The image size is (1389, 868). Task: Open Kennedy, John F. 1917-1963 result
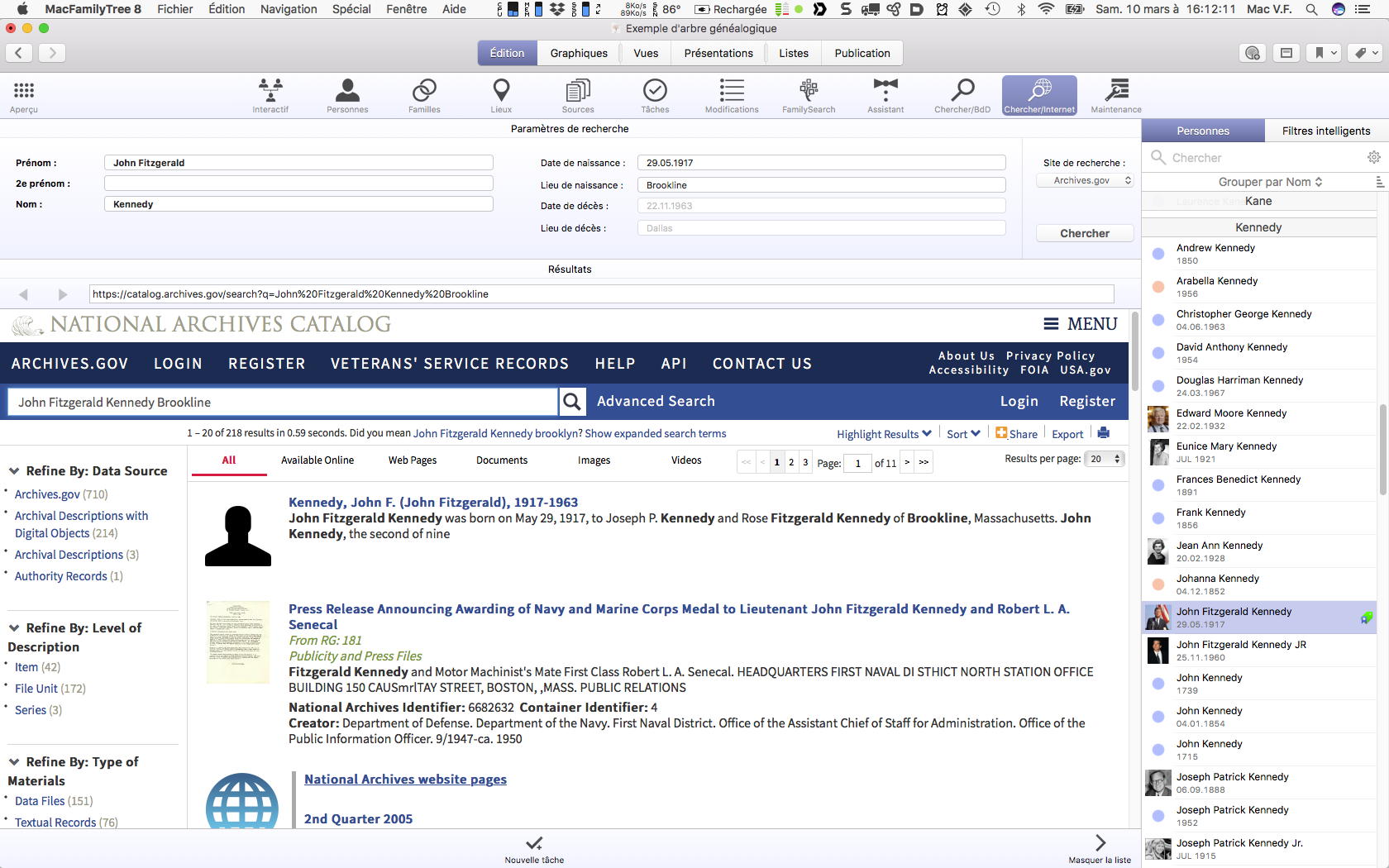click(433, 502)
